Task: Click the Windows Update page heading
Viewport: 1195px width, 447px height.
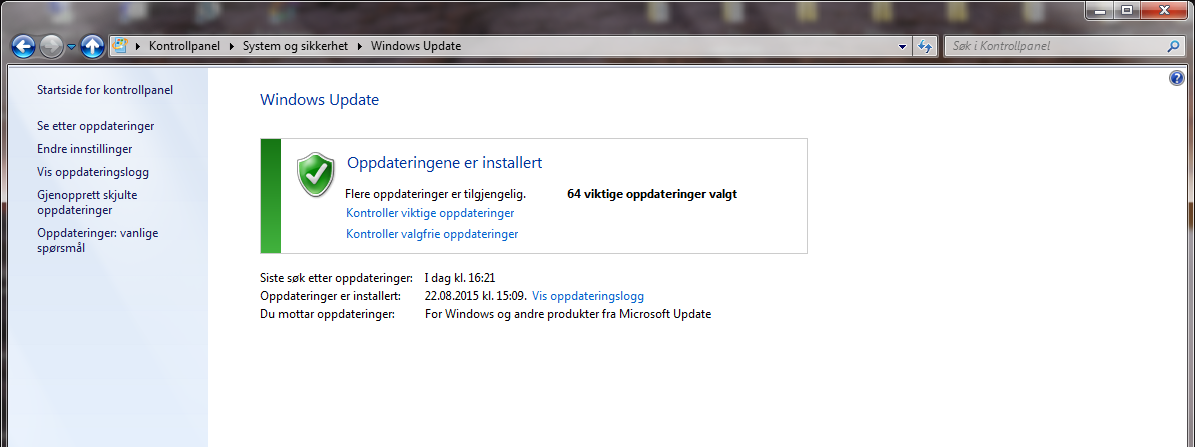Action: [319, 100]
